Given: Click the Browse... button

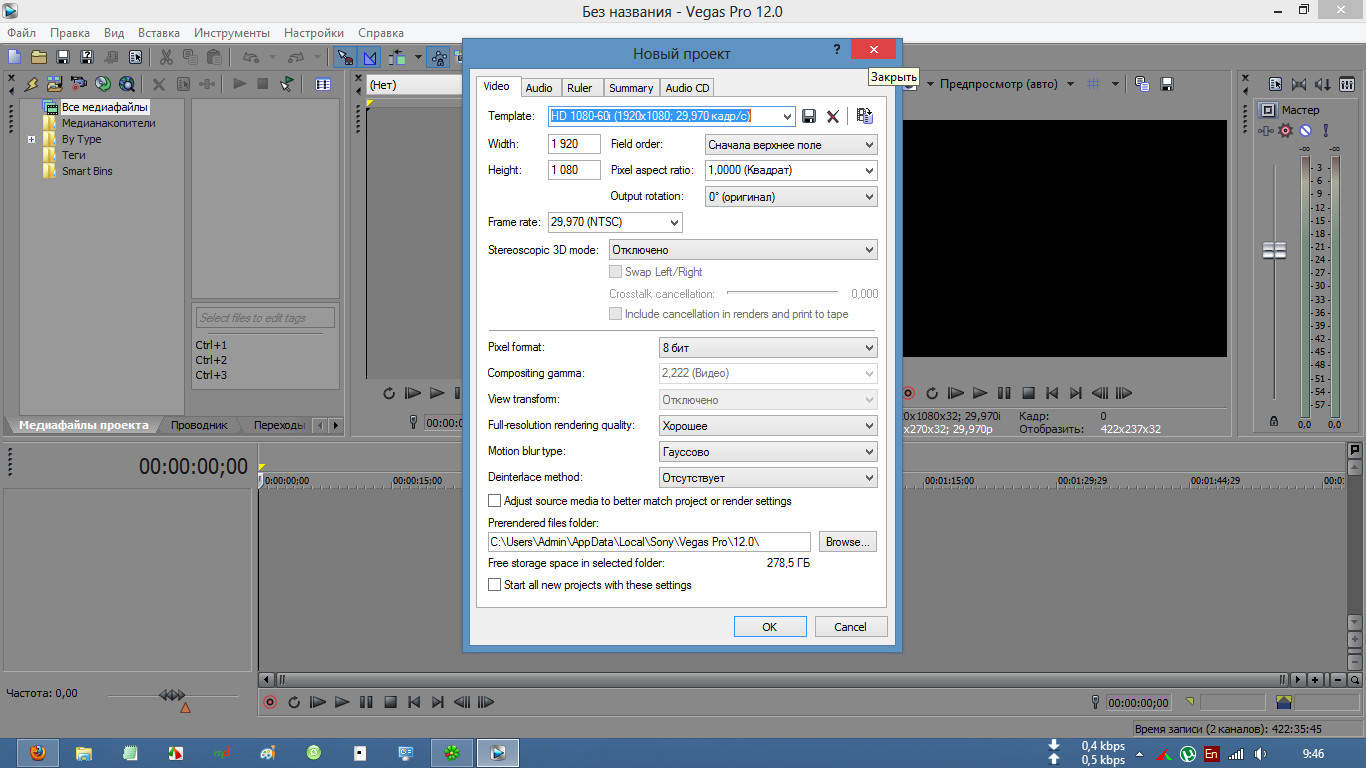Looking at the screenshot, I should point(848,542).
